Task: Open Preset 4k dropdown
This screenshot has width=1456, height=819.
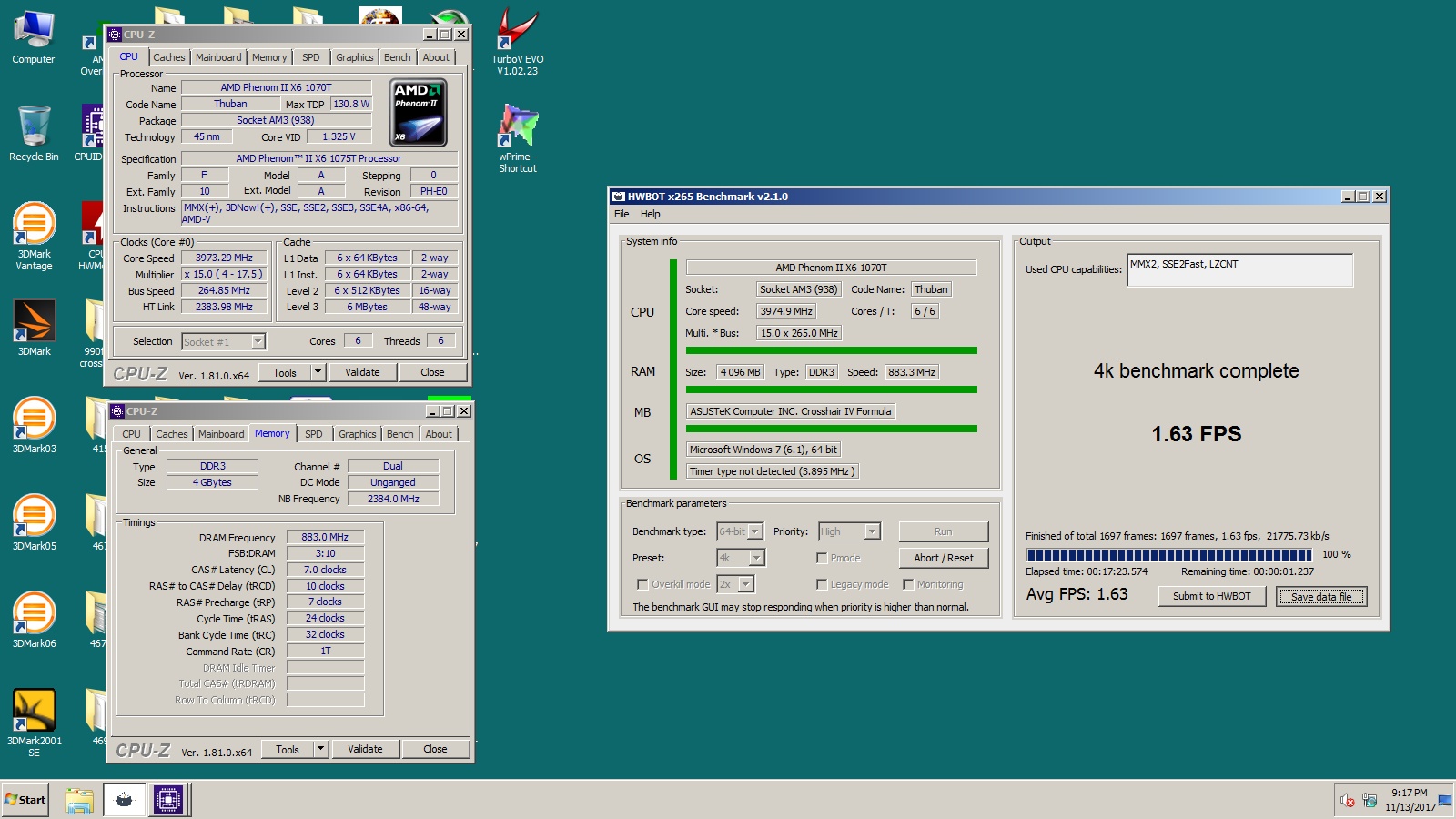Action: [x=757, y=558]
